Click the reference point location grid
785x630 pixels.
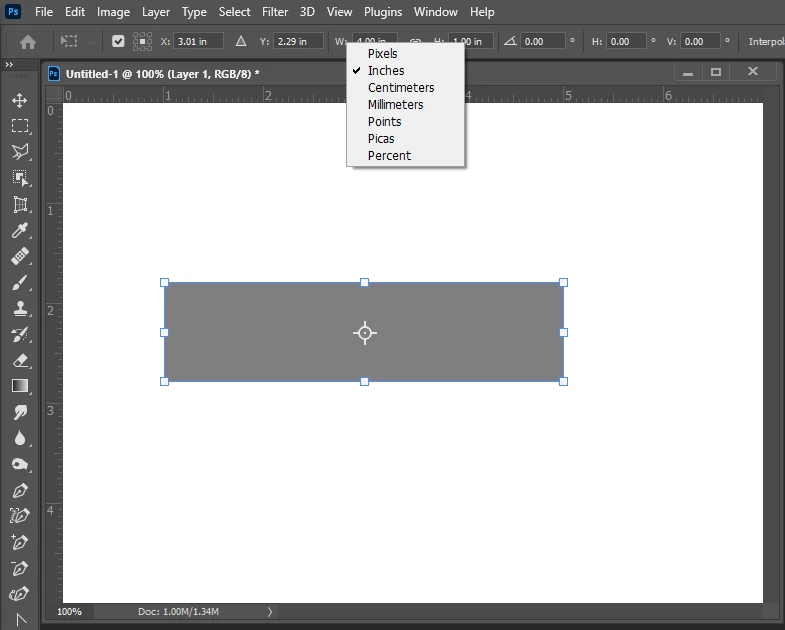pyautogui.click(x=142, y=42)
